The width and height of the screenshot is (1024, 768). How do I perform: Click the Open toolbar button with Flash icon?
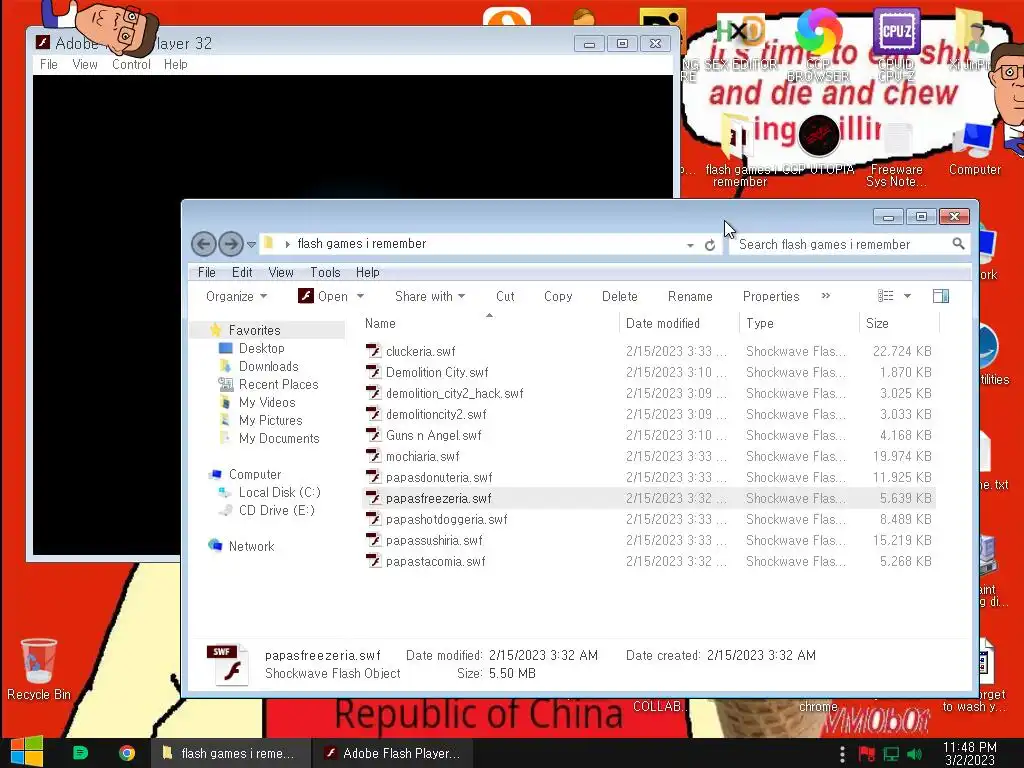tap(323, 296)
